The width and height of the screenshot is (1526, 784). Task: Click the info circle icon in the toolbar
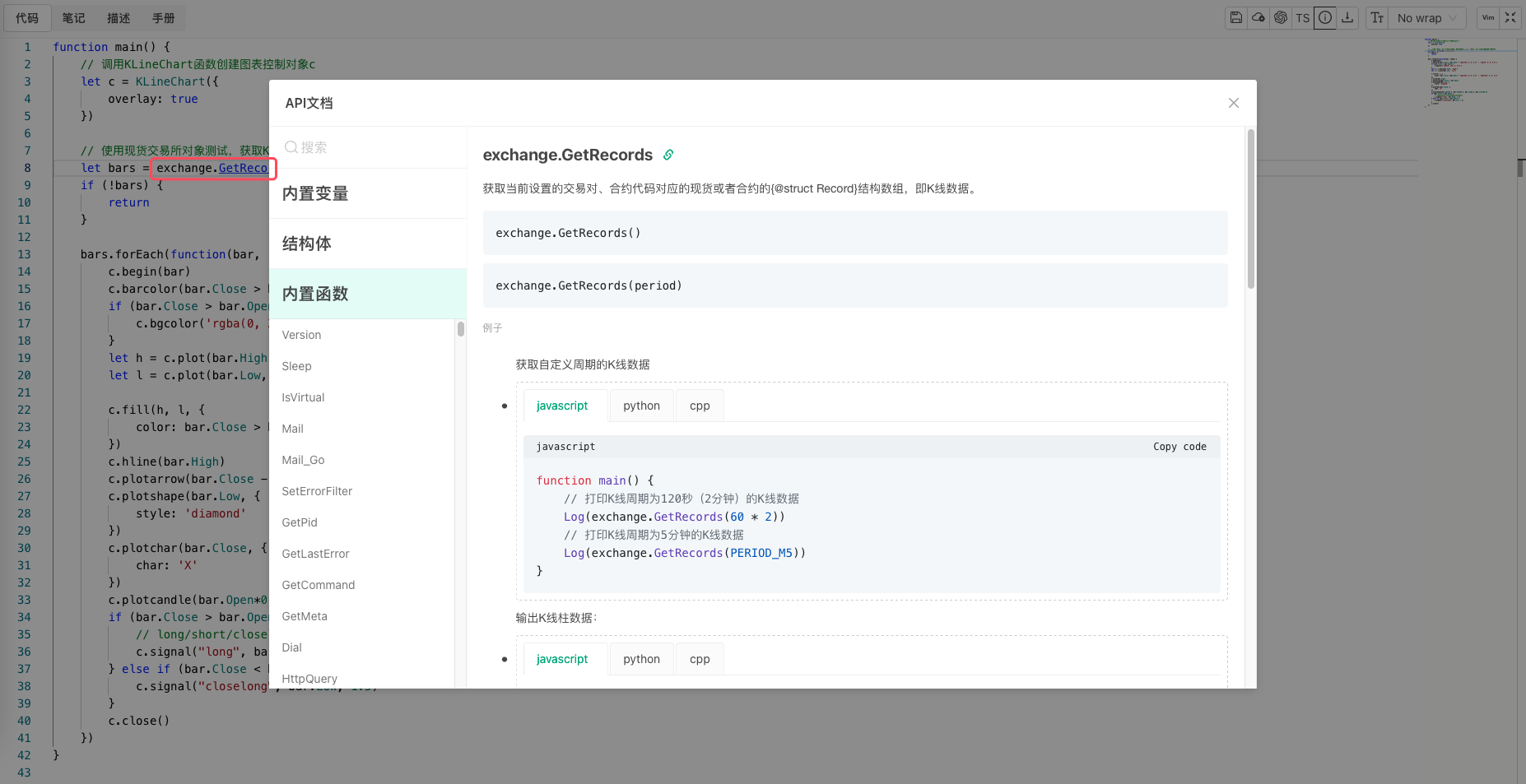[x=1325, y=17]
